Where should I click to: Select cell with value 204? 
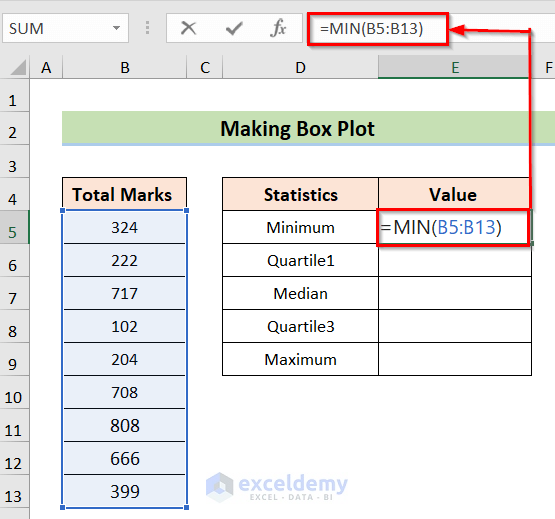pyautogui.click(x=125, y=359)
